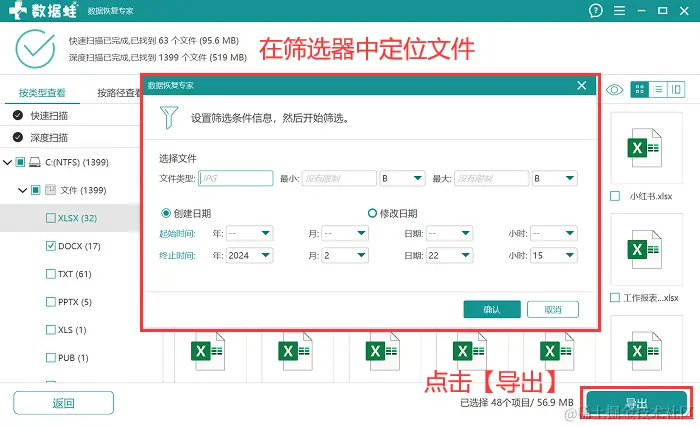Tick the XLS (1) checkbox
This screenshot has height=427, width=700.
pos(50,330)
